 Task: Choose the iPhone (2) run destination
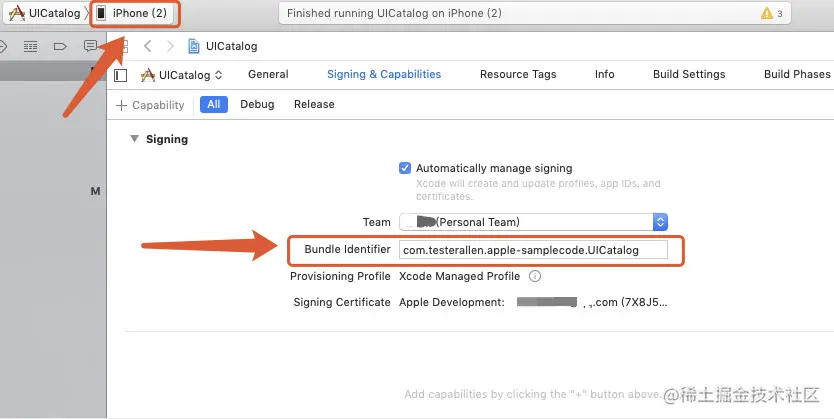(133, 14)
